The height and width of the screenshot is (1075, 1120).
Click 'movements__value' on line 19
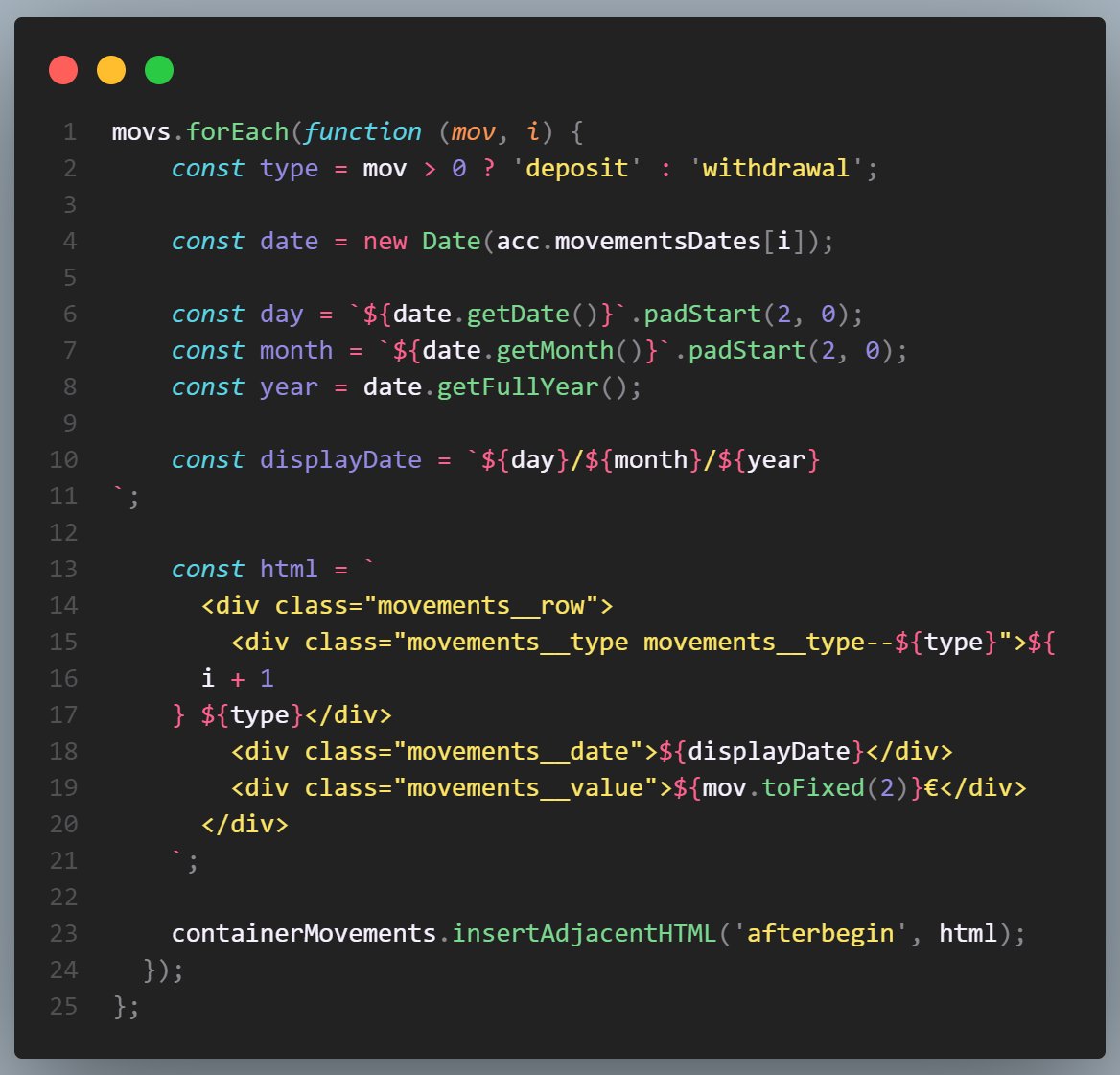(x=525, y=788)
